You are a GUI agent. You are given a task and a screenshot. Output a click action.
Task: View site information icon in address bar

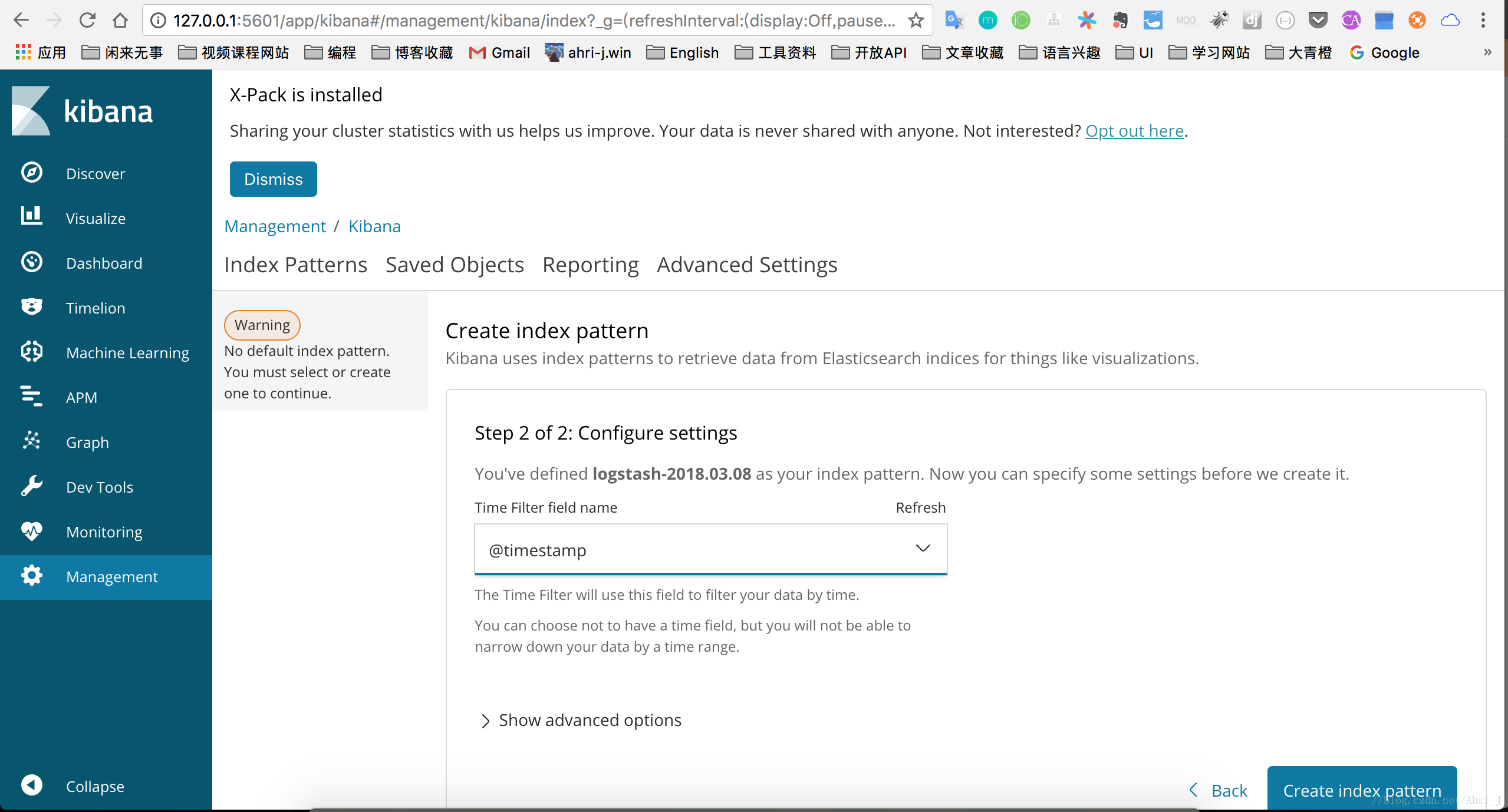tap(158, 21)
